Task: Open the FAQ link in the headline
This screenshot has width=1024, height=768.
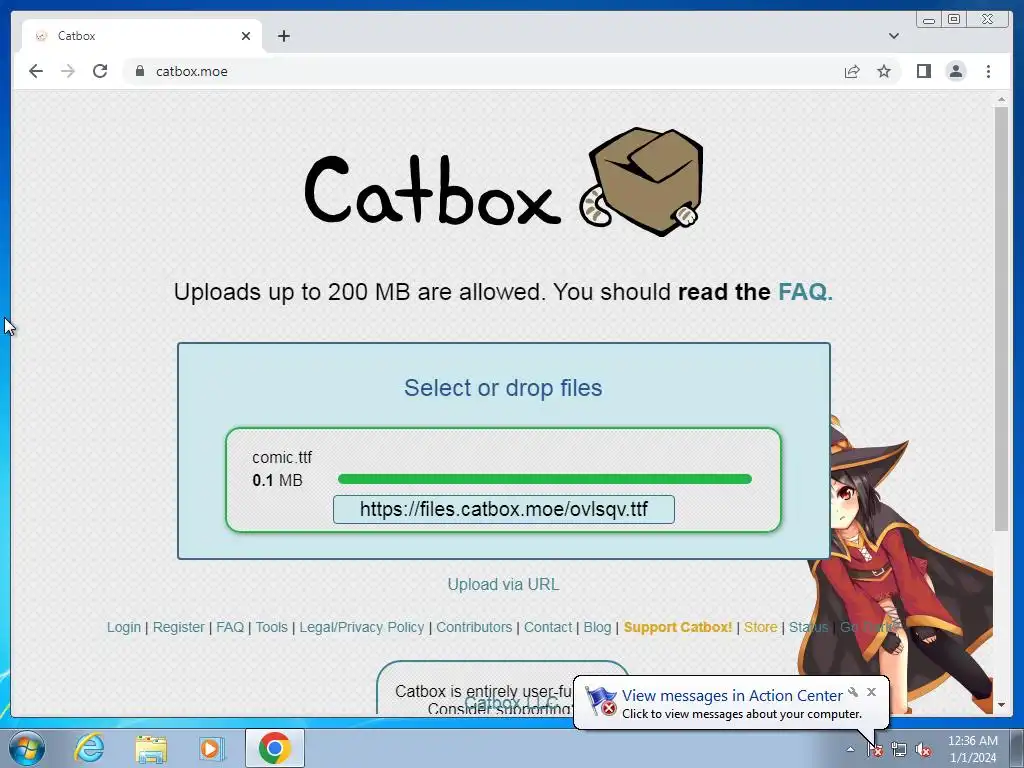Action: 805,292
